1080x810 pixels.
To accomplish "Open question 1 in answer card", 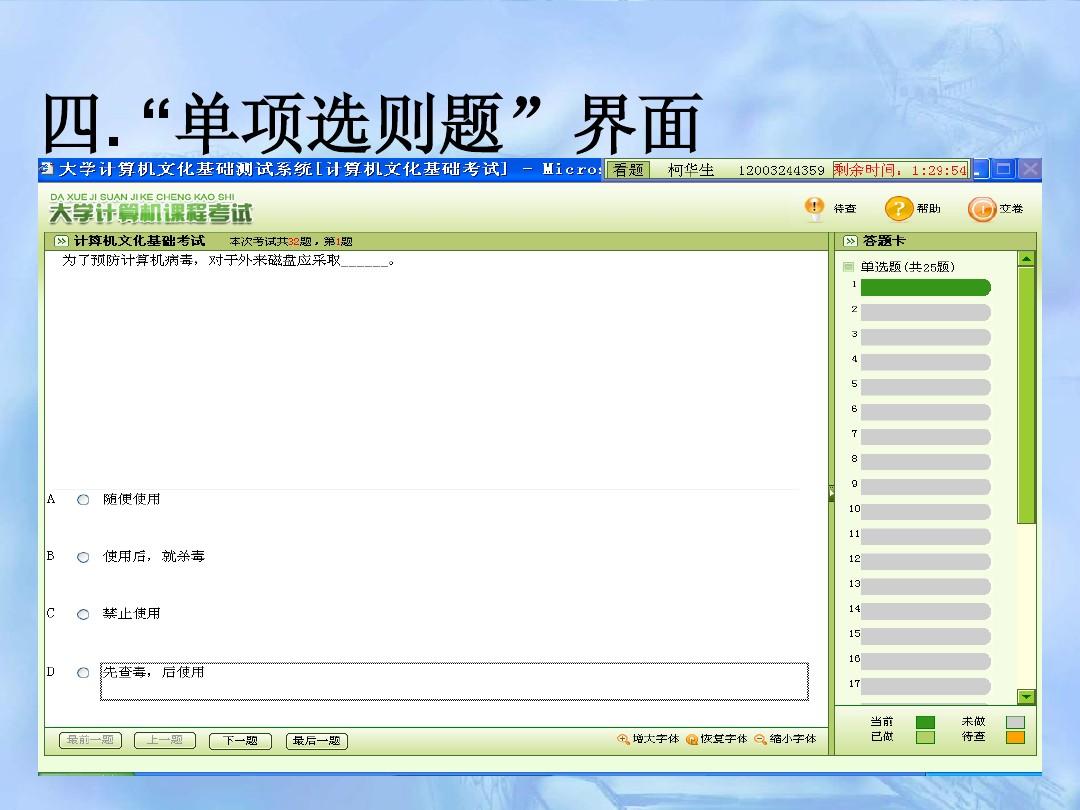I will click(926, 287).
